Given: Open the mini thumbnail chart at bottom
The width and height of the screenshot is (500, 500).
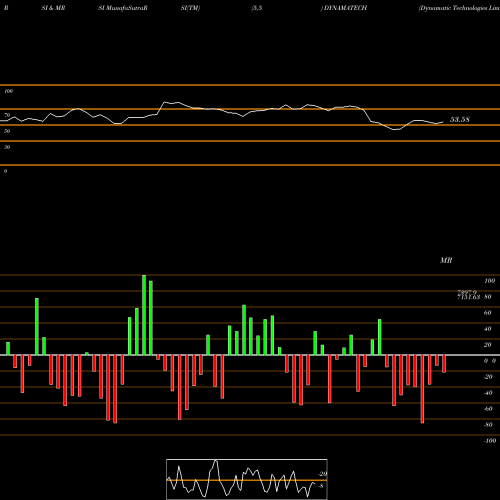Looking at the screenshot, I should [x=247, y=479].
